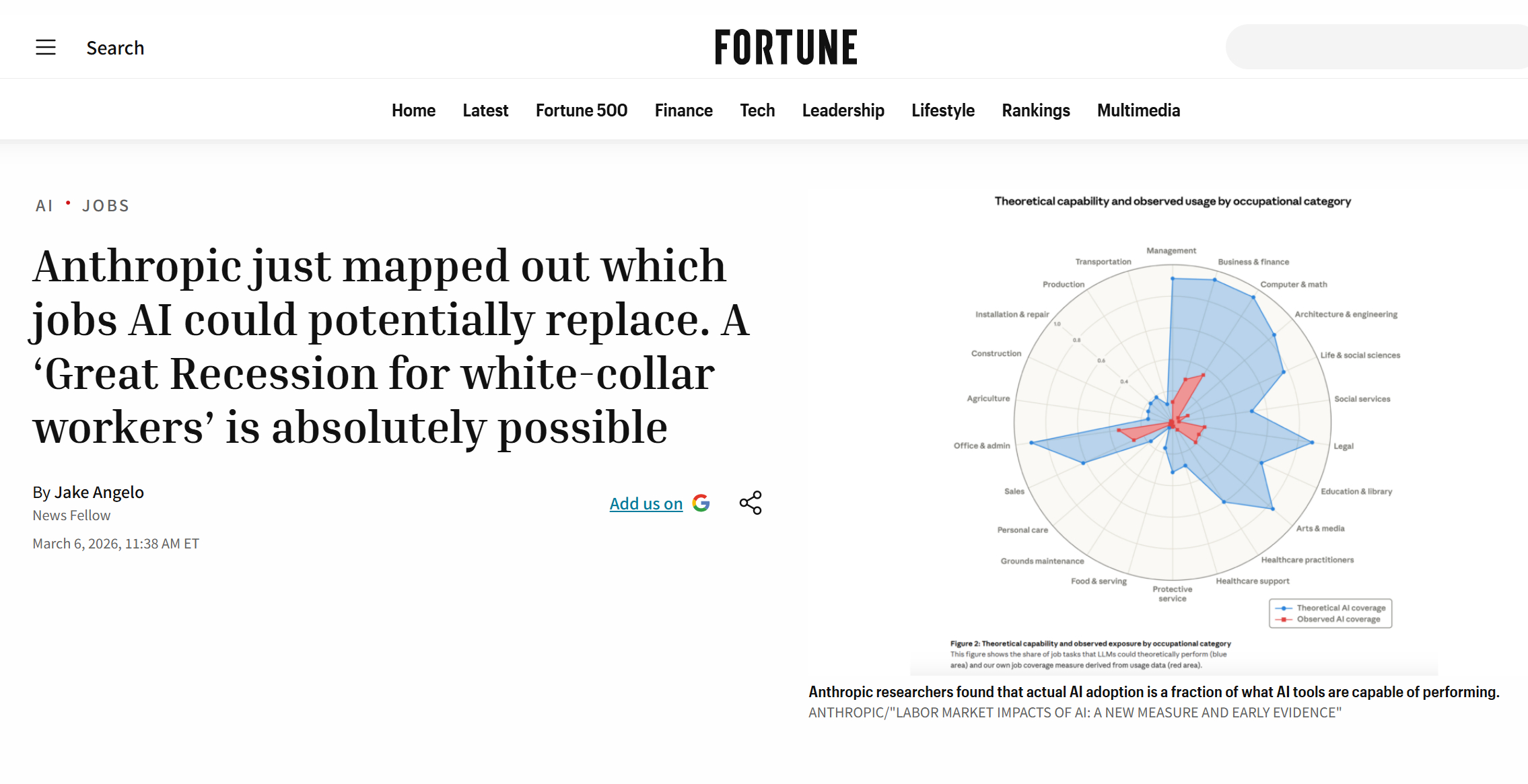The width and height of the screenshot is (1528, 784).
Task: Go to the Latest section
Action: (485, 110)
